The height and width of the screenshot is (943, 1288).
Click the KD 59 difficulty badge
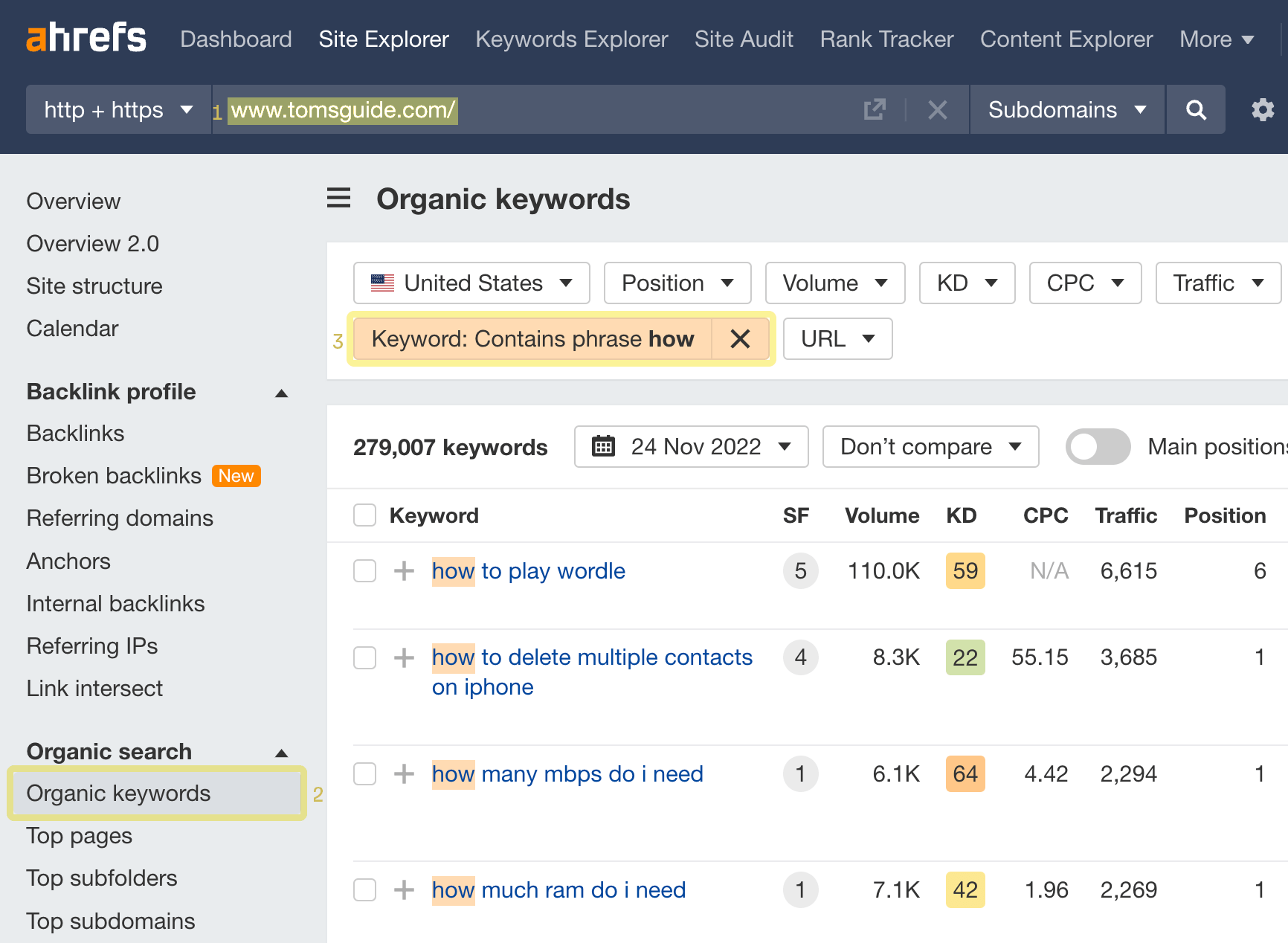pyautogui.click(x=965, y=571)
